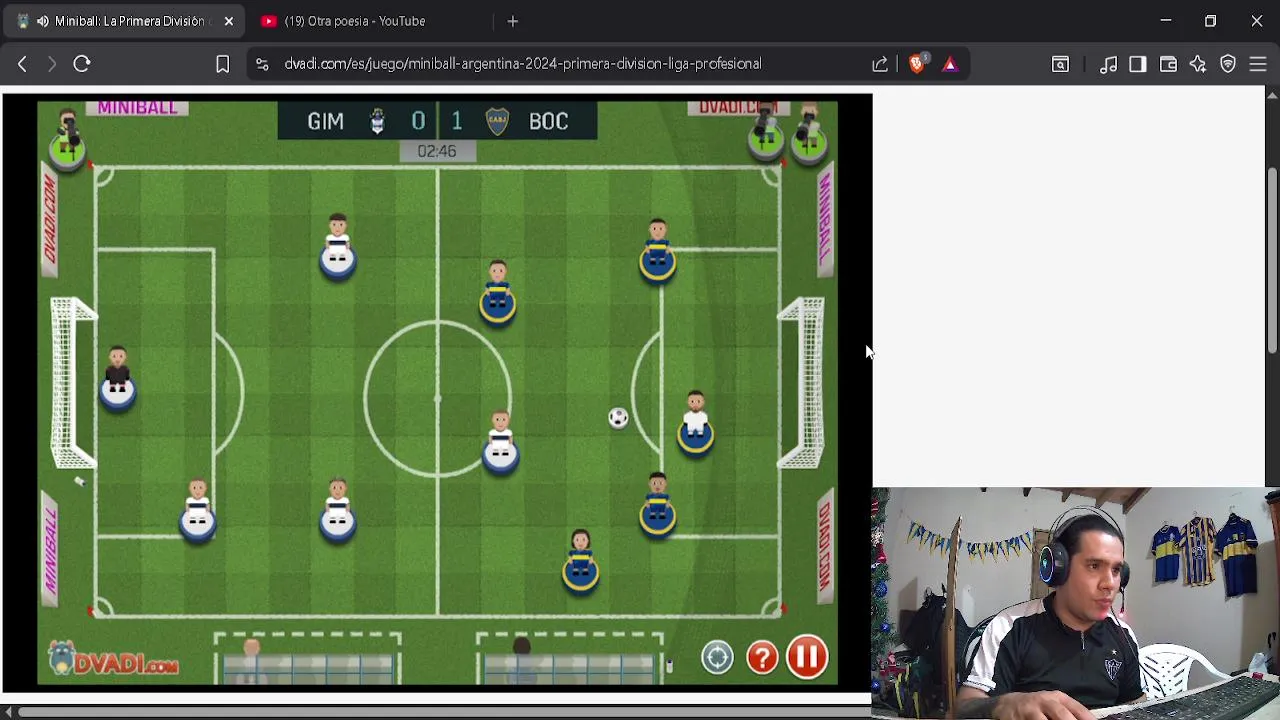Open the music note media control
The width and height of the screenshot is (1280, 720).
click(x=1108, y=64)
